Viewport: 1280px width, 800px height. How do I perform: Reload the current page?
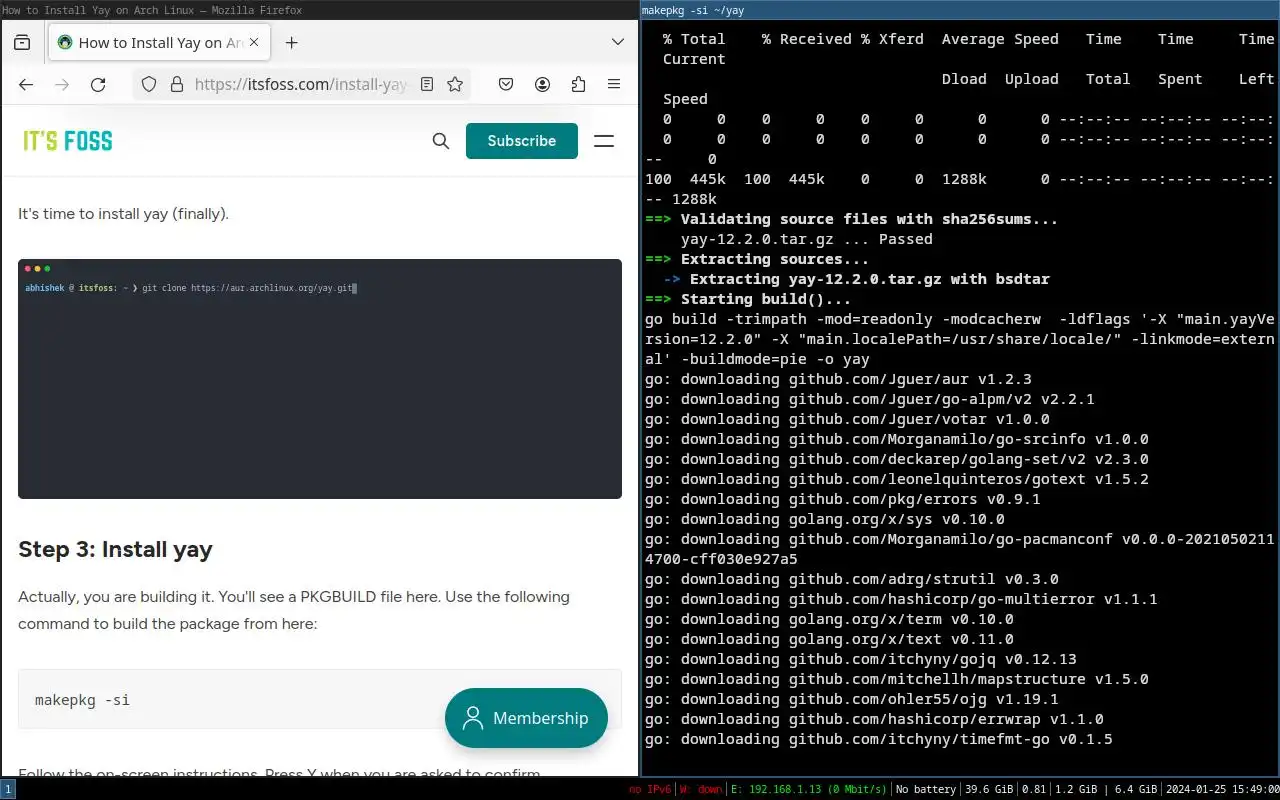click(98, 85)
